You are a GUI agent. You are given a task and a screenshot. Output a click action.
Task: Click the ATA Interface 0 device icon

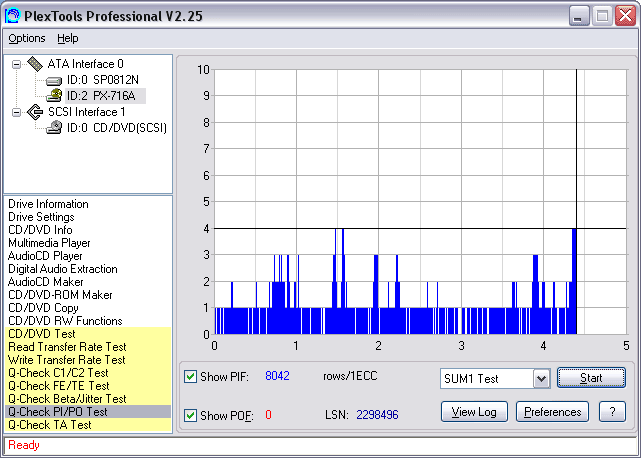tap(35, 64)
